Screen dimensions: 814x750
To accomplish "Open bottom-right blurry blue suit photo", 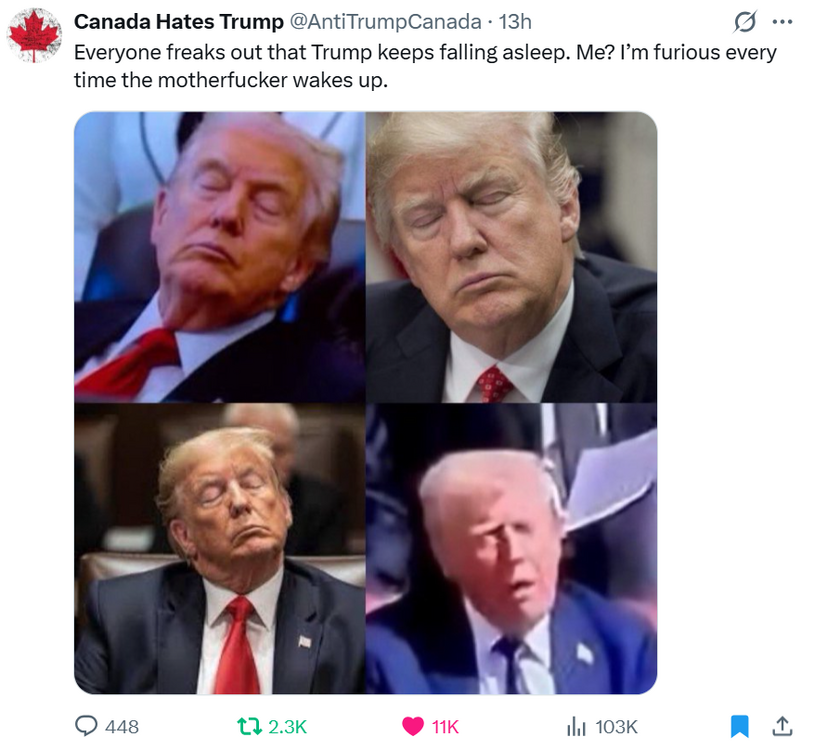I will tap(511, 549).
